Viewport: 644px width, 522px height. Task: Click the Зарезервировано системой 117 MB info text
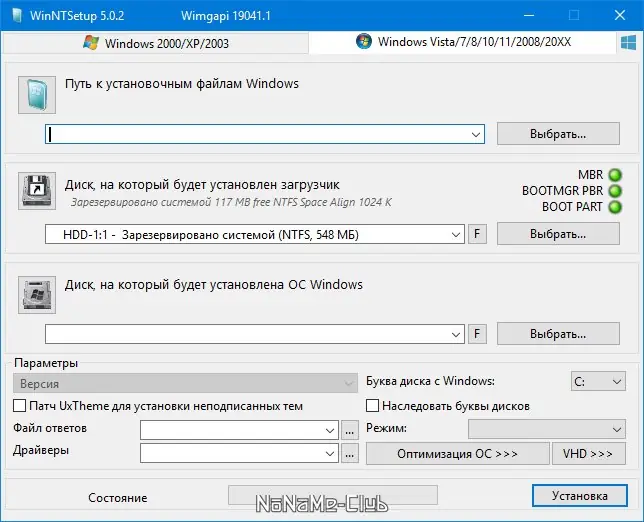(x=231, y=202)
